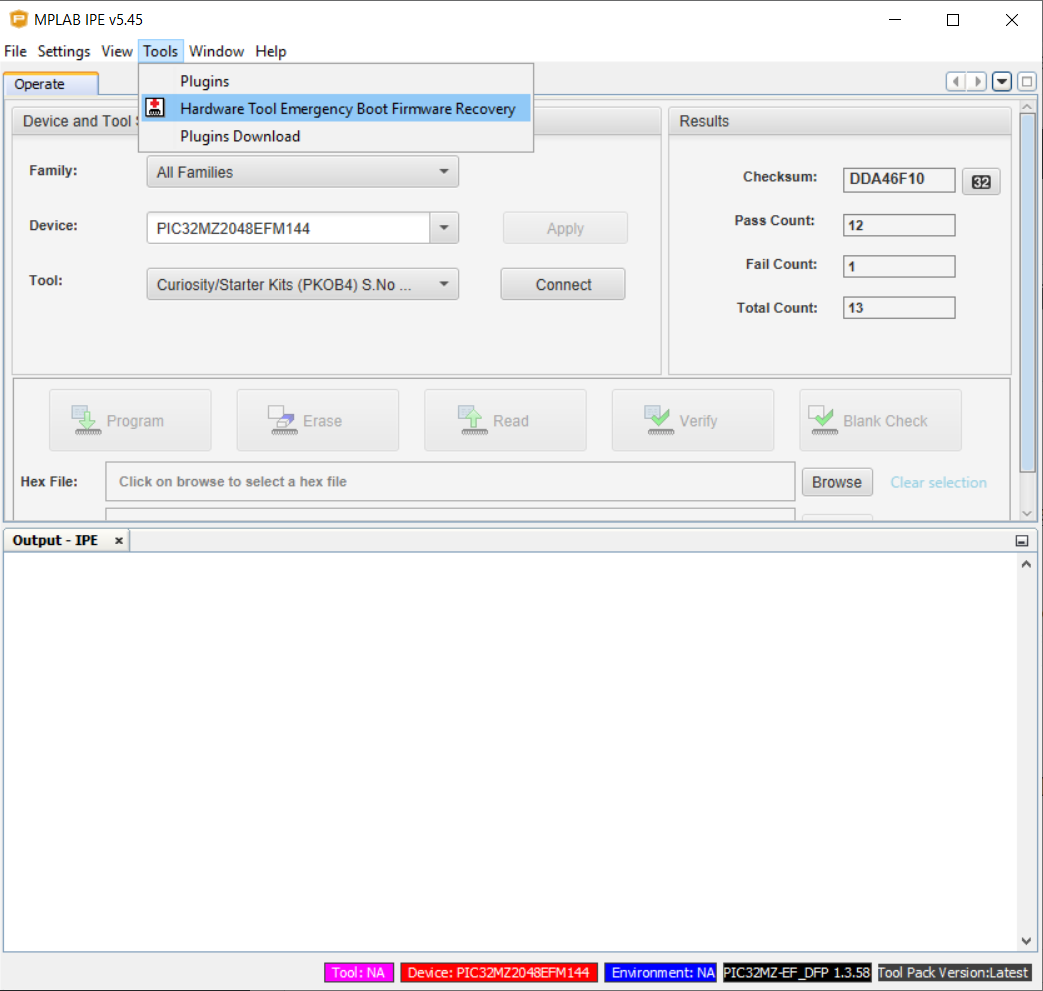Image resolution: width=1043 pixels, height=991 pixels.
Task: Click 'Tool Pack Version:Latest' status entry
Action: point(954,972)
